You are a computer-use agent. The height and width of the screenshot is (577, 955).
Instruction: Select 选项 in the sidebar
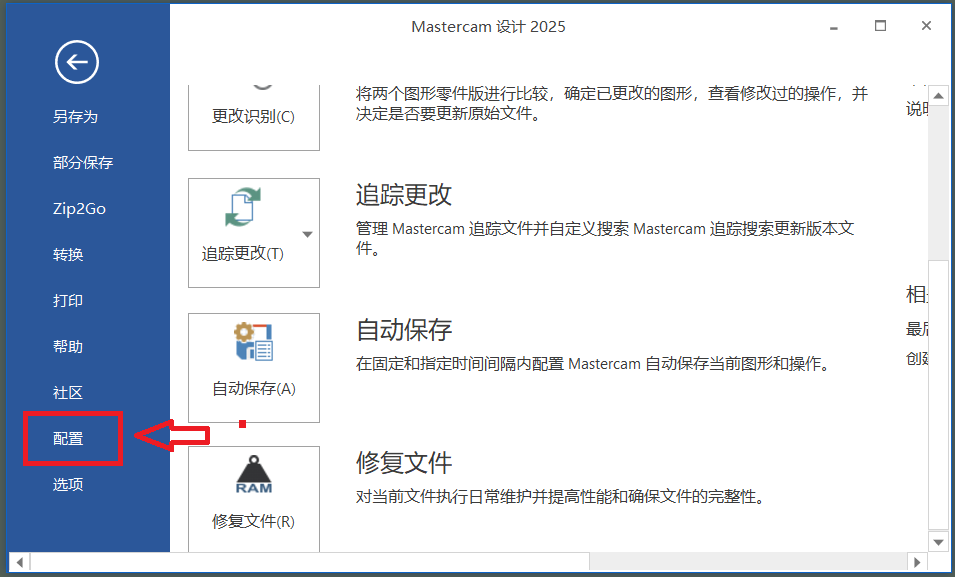(x=68, y=484)
